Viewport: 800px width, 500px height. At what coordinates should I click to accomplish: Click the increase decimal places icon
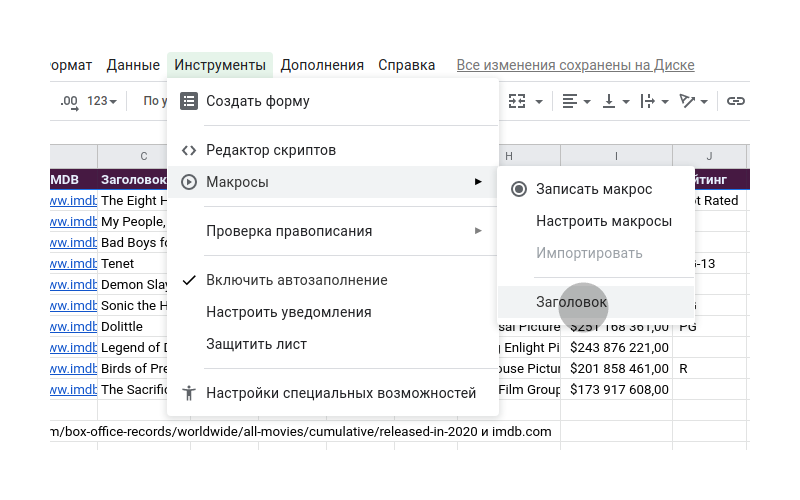69,101
